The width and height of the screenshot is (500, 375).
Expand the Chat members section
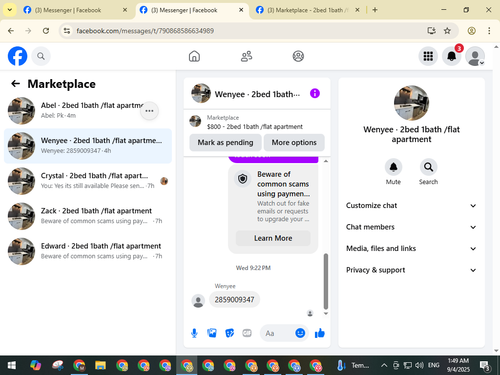[x=411, y=227]
